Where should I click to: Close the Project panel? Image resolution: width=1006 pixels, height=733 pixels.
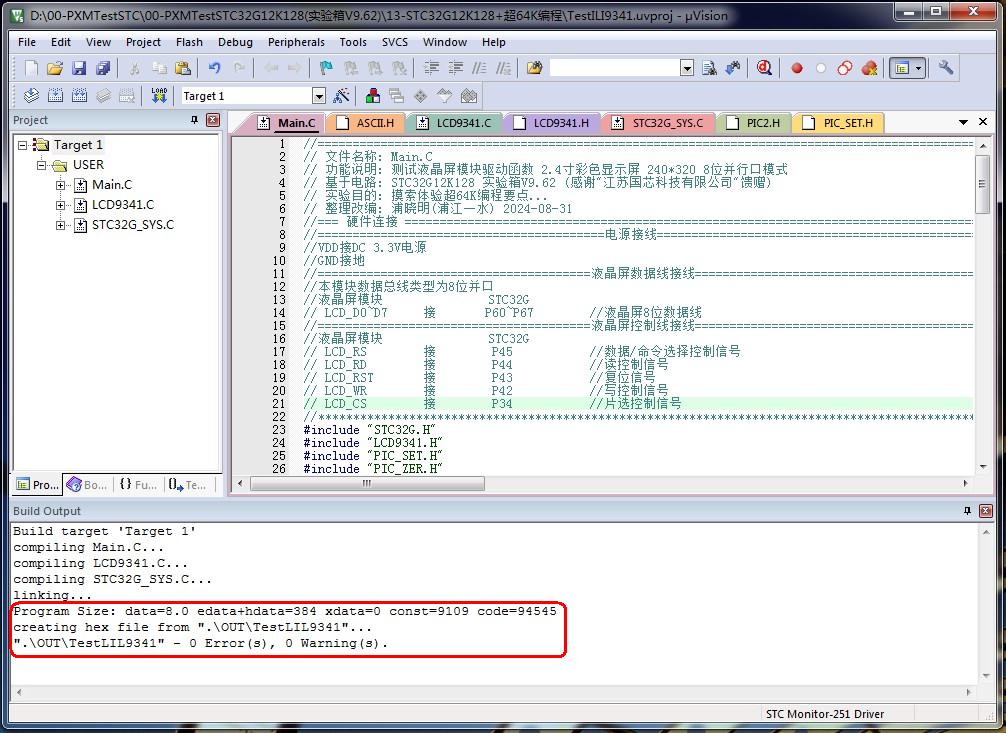pyautogui.click(x=213, y=120)
